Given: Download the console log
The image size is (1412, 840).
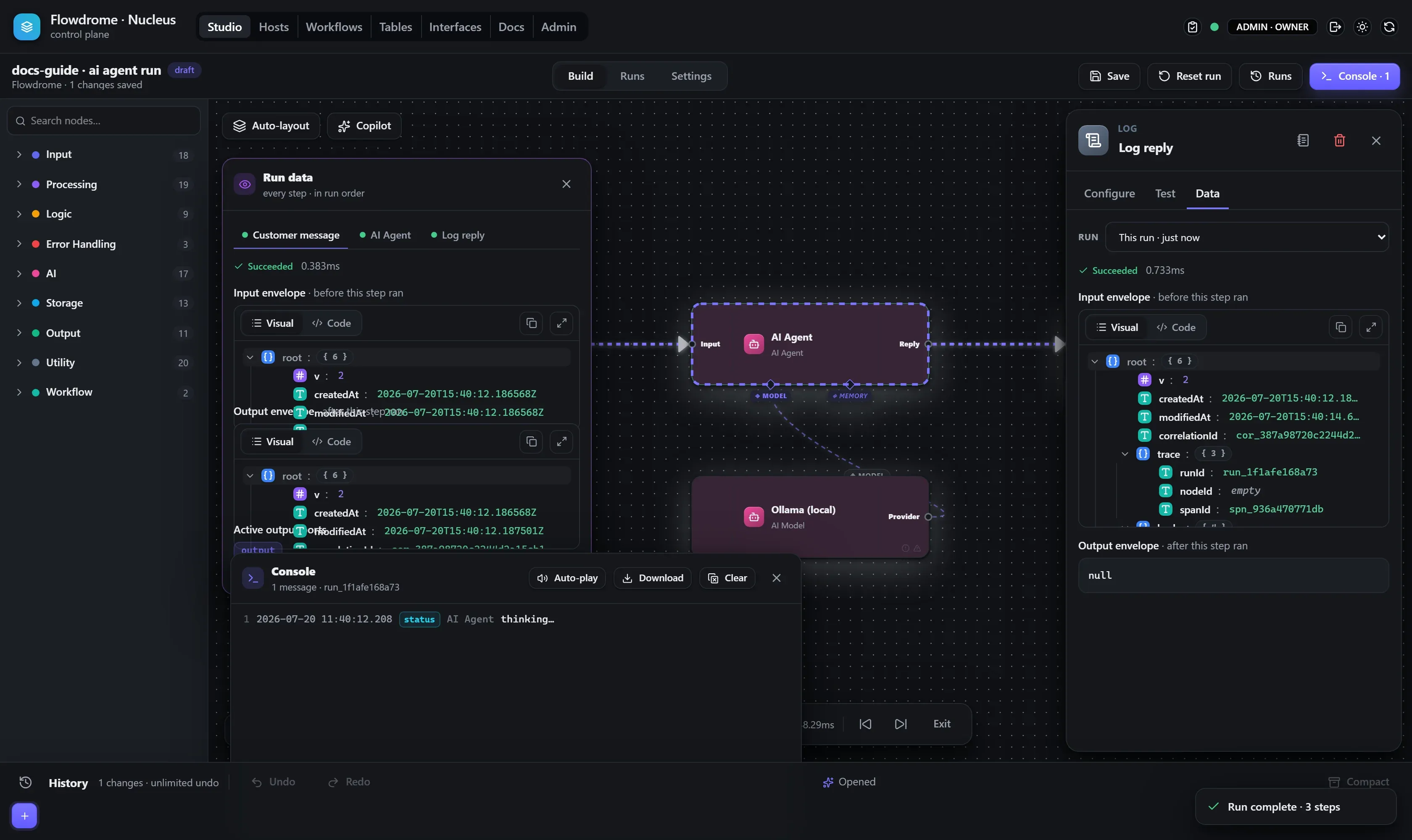Looking at the screenshot, I should [653, 578].
